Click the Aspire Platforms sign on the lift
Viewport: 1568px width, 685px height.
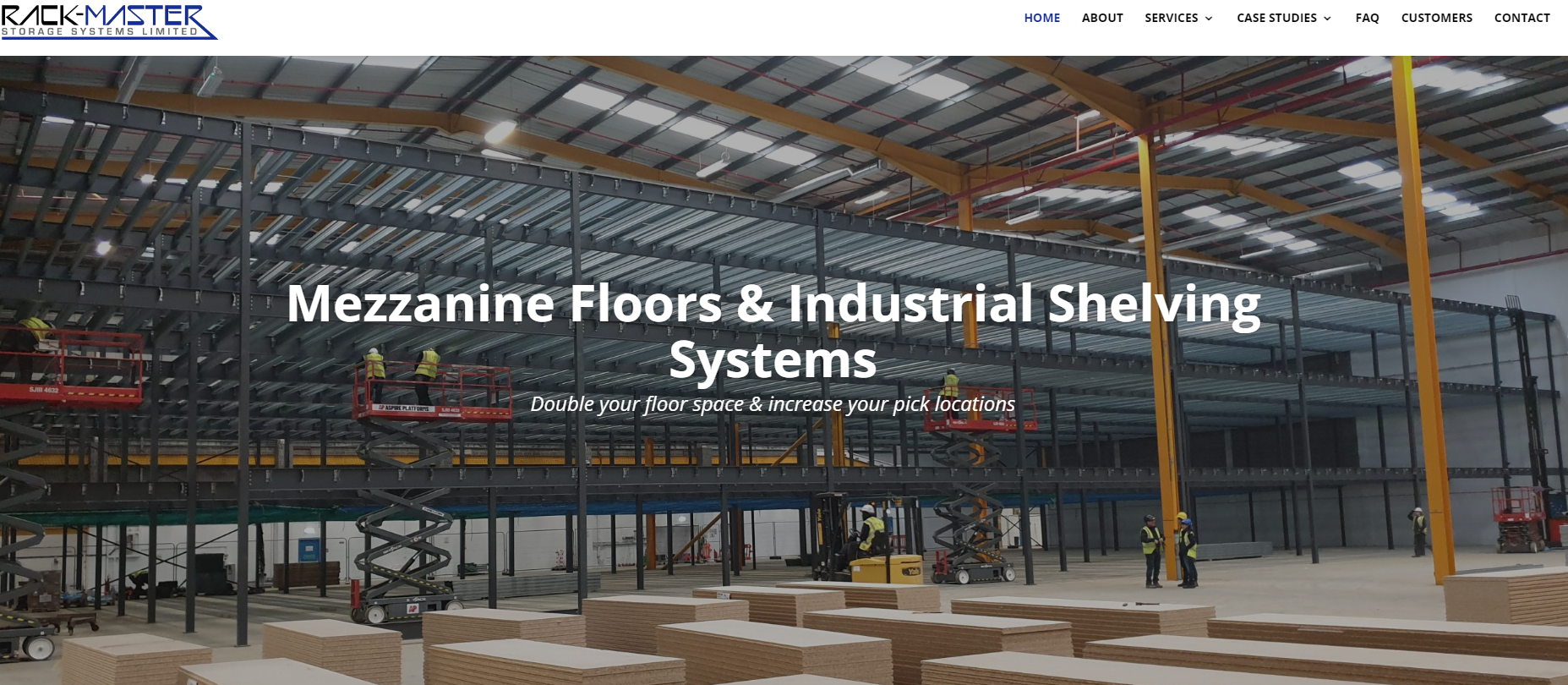pos(404,408)
